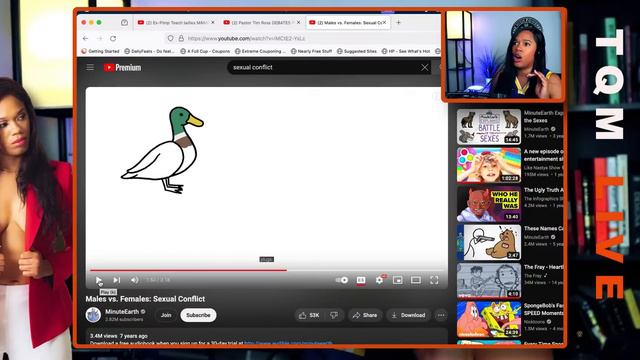Screen dimensions: 640x360
Task: Share the Sexual Conflict video
Action: click(365, 315)
